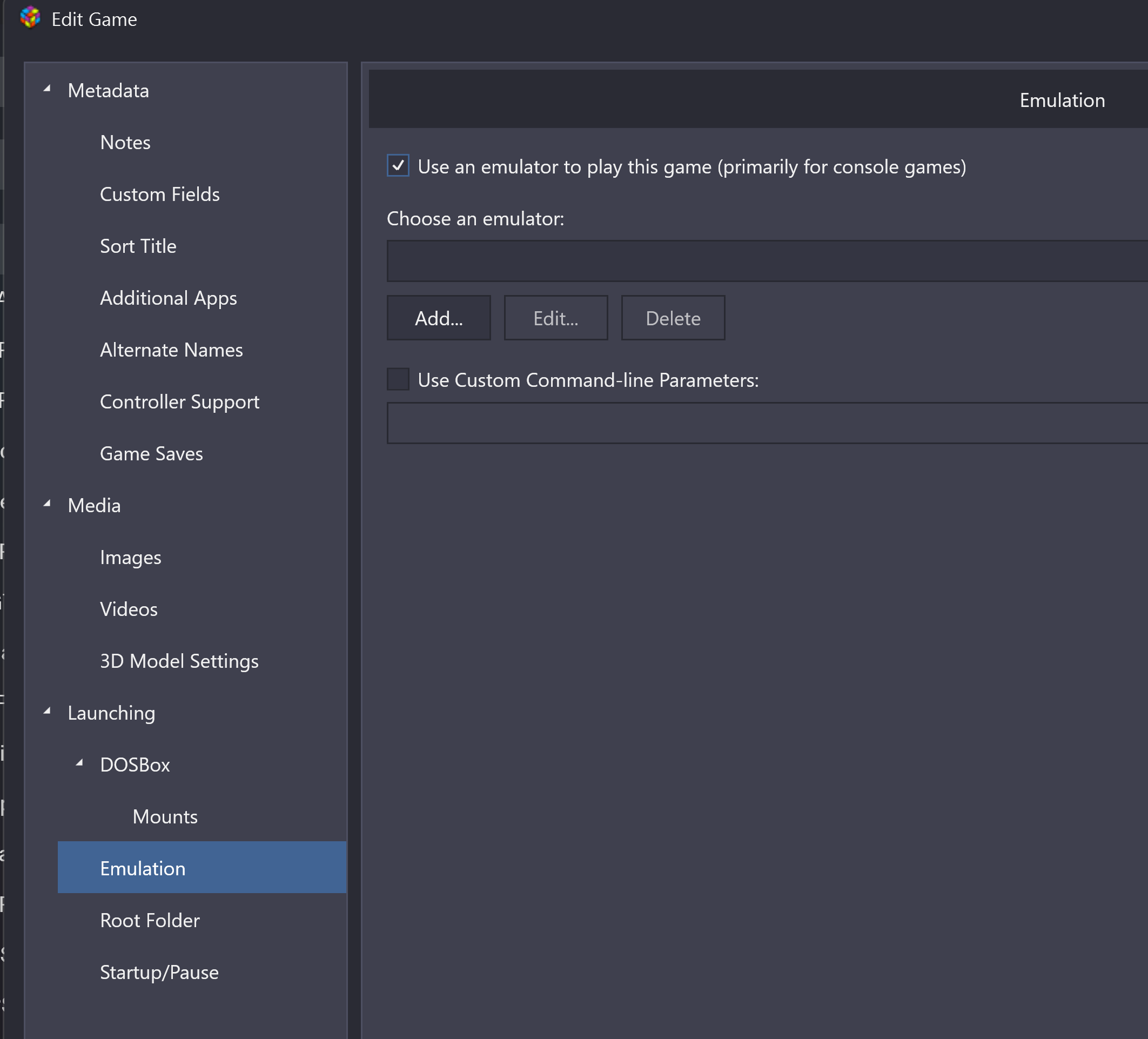Uncheck Use an emulator to play this game

398,166
